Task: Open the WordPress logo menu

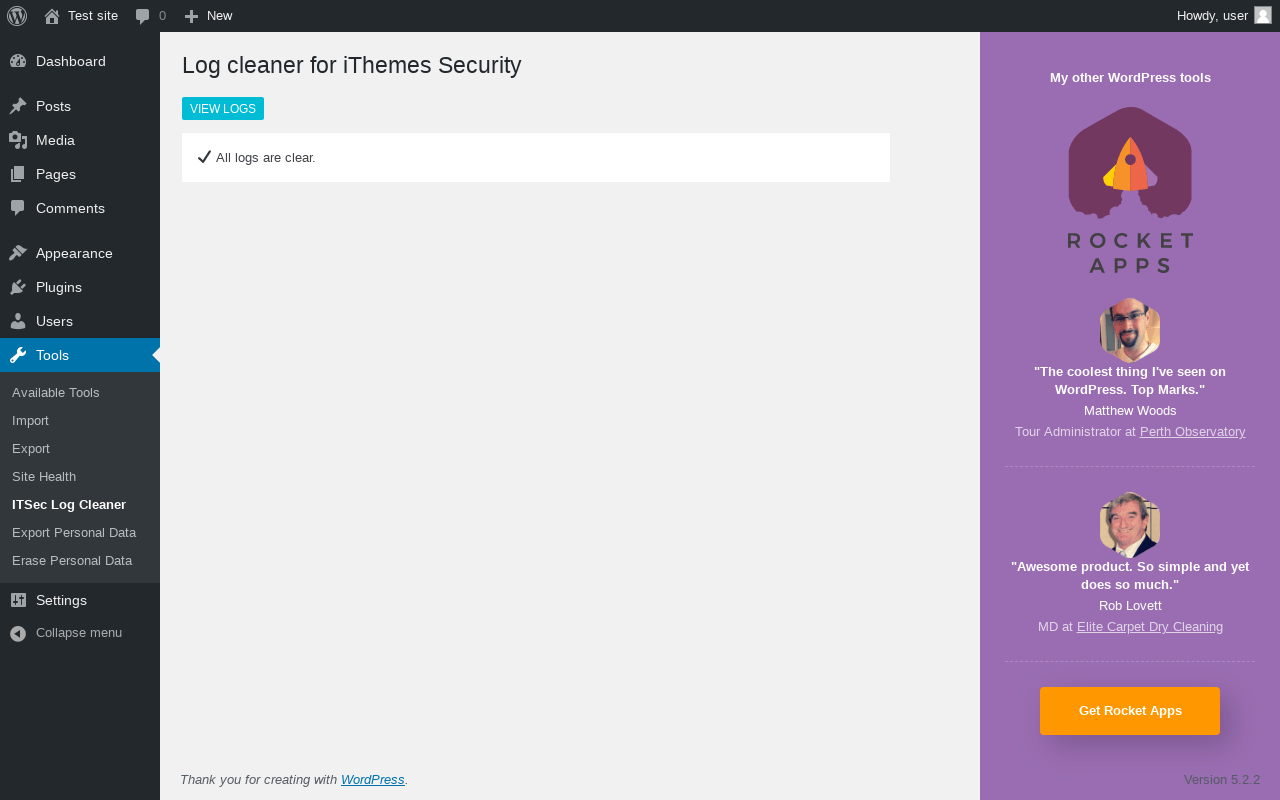Action: 17,16
